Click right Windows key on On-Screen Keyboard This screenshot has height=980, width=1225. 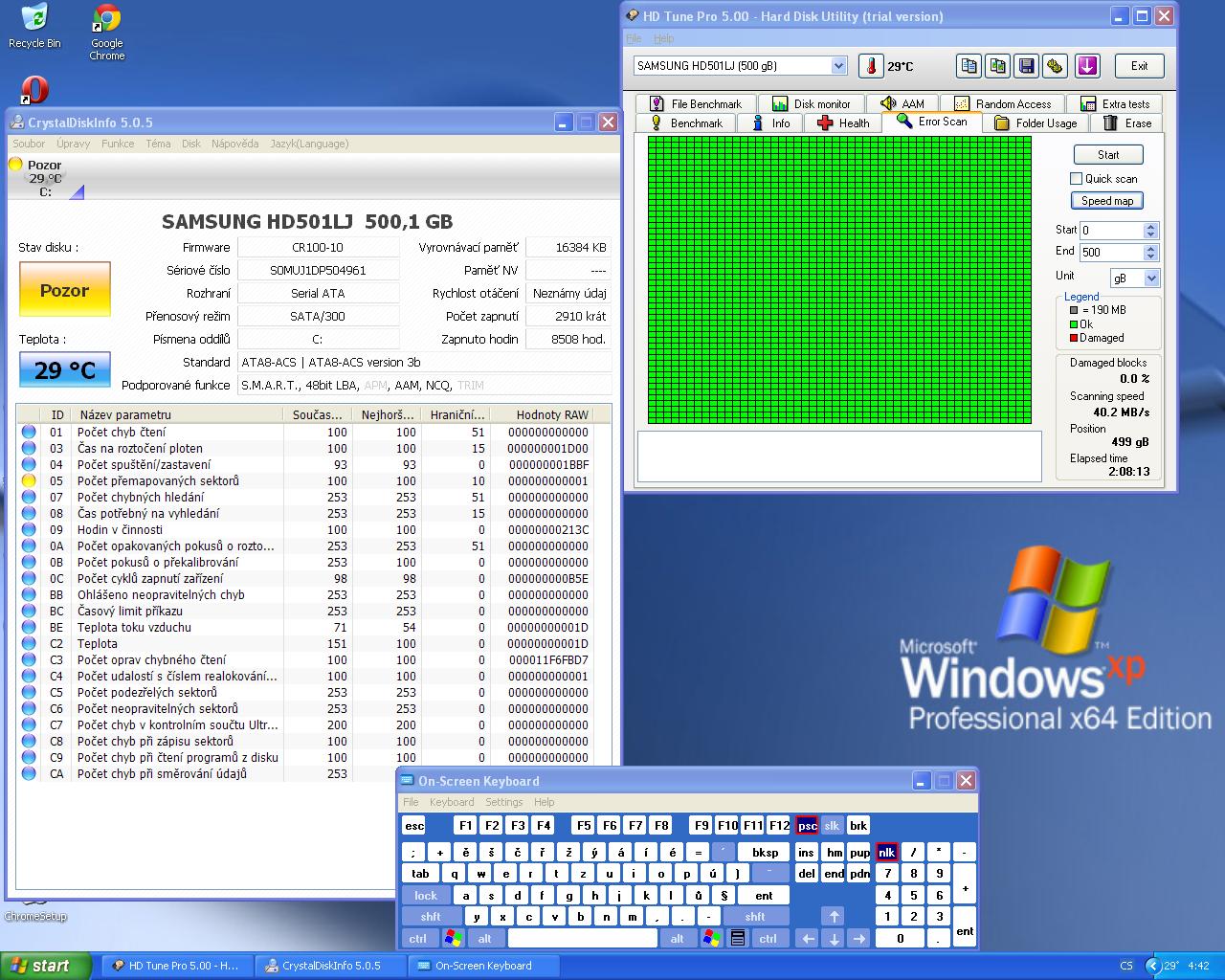pyautogui.click(x=711, y=939)
